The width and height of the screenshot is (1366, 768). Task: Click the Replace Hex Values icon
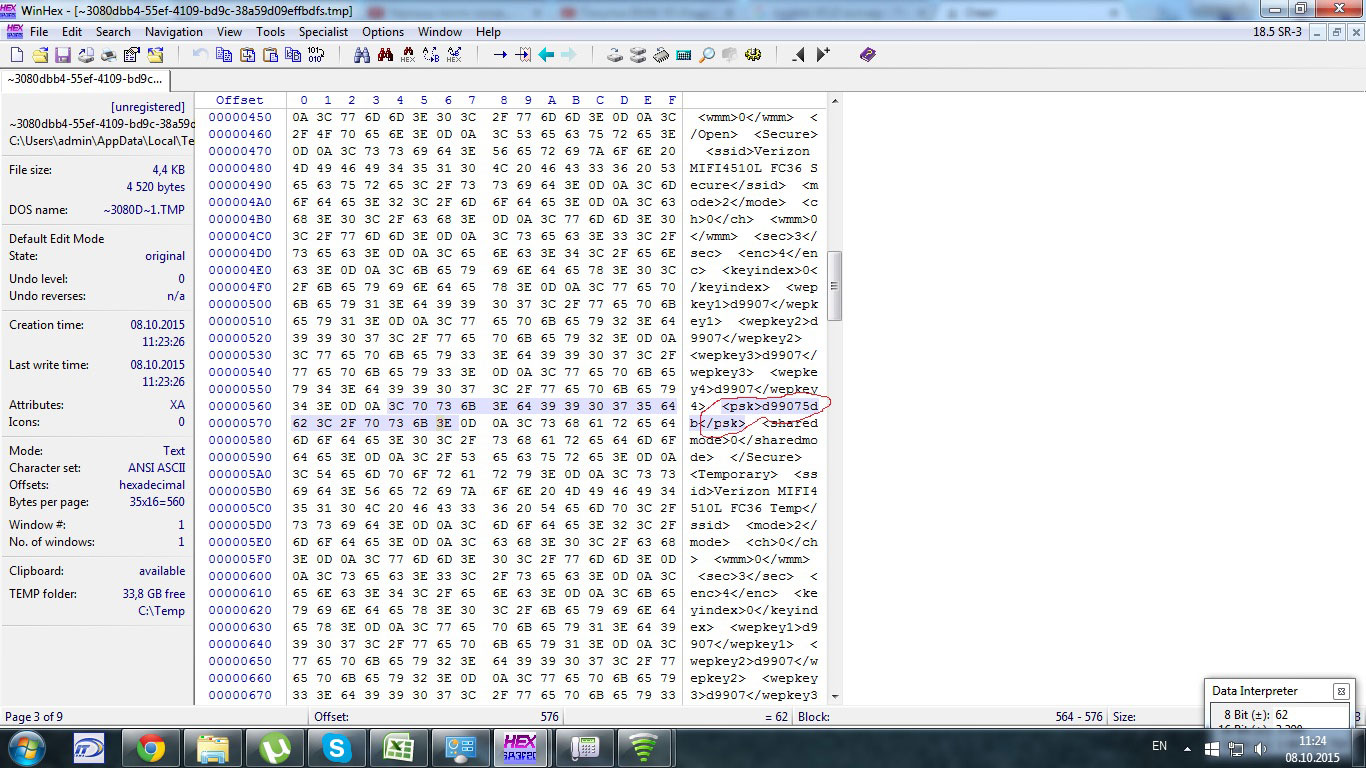(454, 55)
